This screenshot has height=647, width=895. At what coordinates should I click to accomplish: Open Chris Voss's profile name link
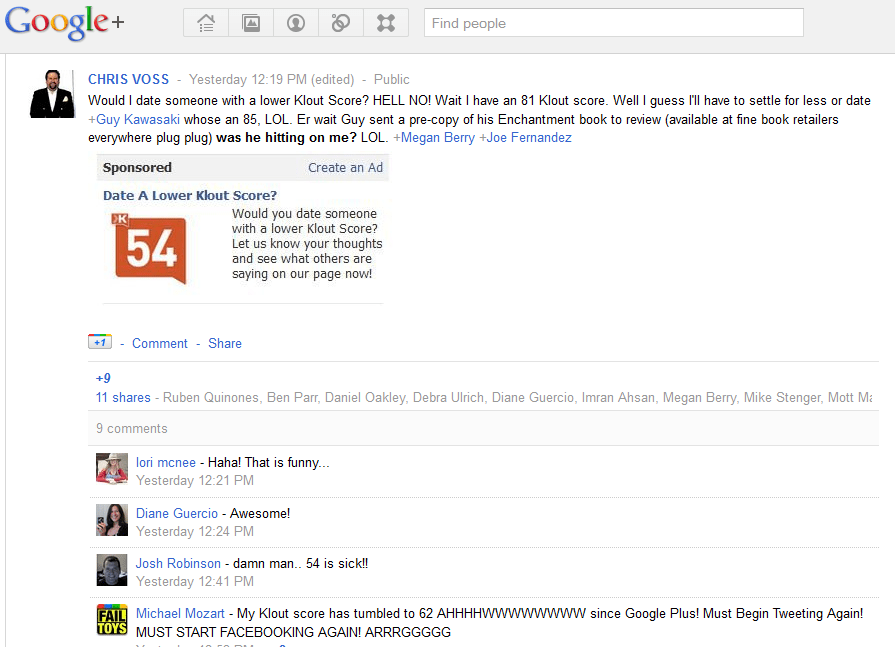[128, 79]
